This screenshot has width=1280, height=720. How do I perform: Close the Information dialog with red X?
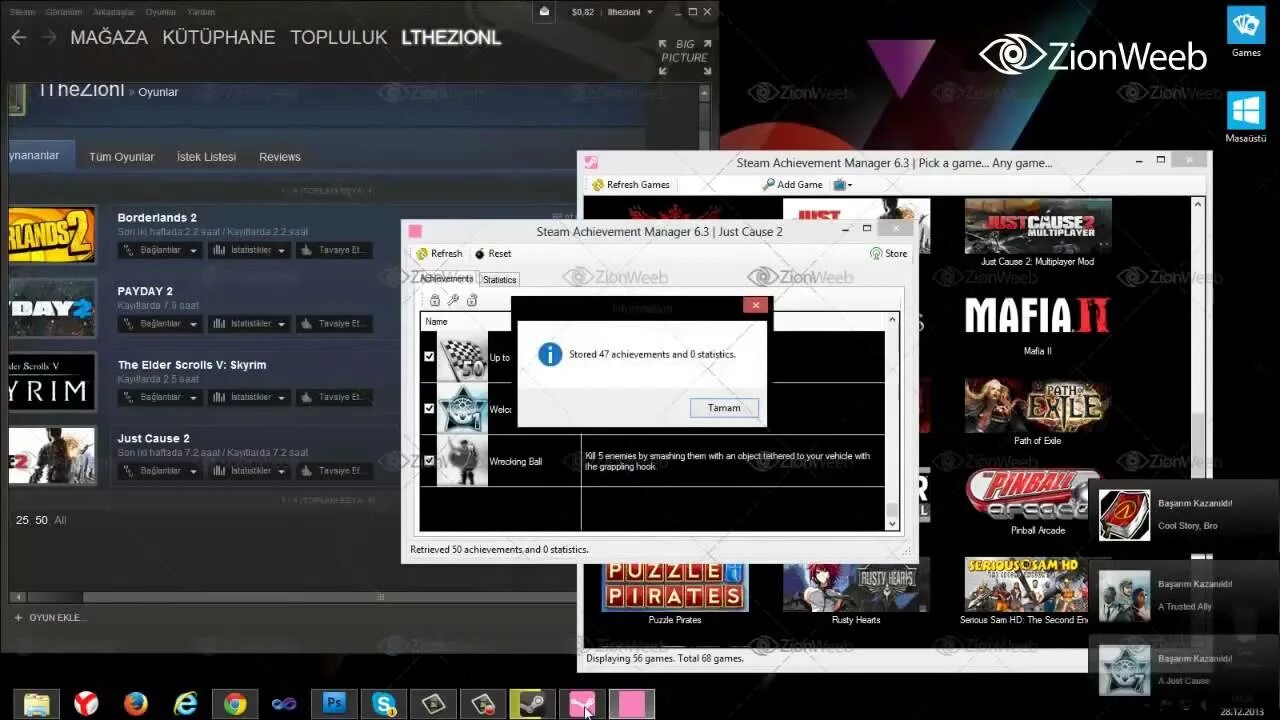755,305
